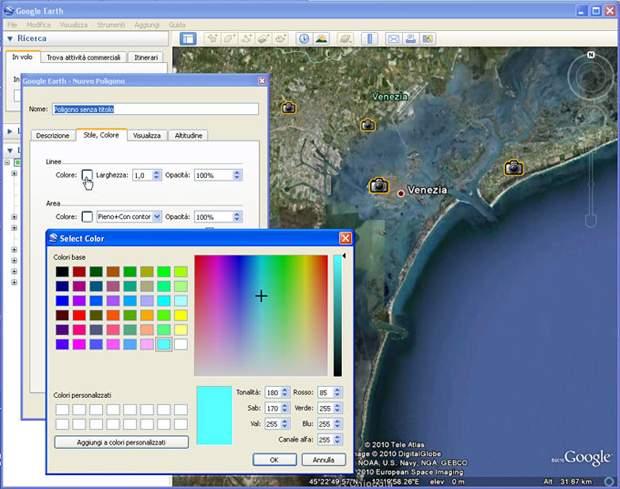This screenshot has height=489, width=620.
Task: Adjust the Tonalità stepper
Action: coord(285,392)
